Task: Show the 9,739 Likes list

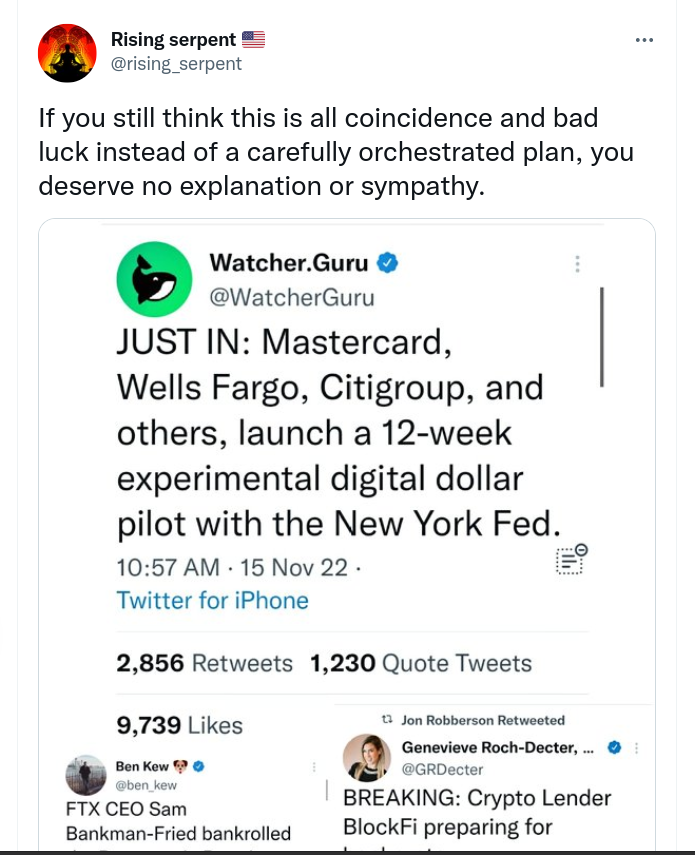Action: click(x=180, y=725)
